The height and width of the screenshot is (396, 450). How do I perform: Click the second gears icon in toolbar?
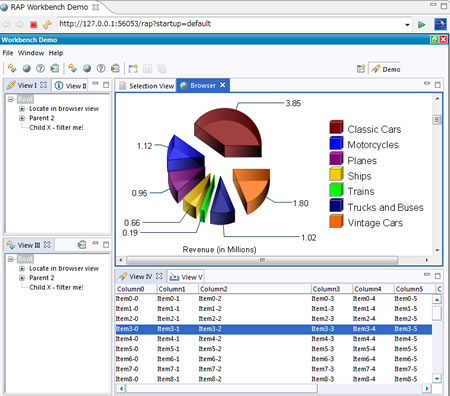72,68
